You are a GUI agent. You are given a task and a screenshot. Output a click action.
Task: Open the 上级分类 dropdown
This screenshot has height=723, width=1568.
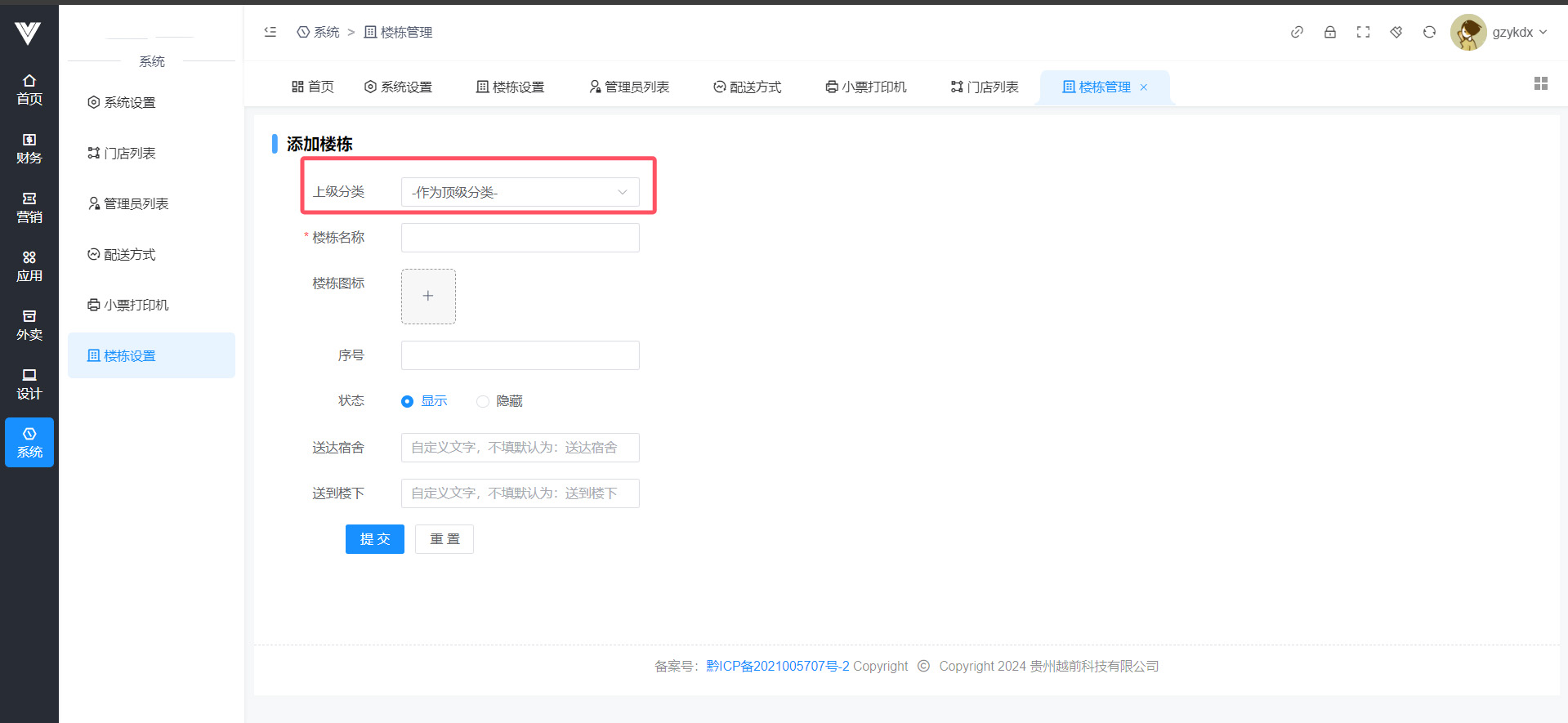coord(520,192)
